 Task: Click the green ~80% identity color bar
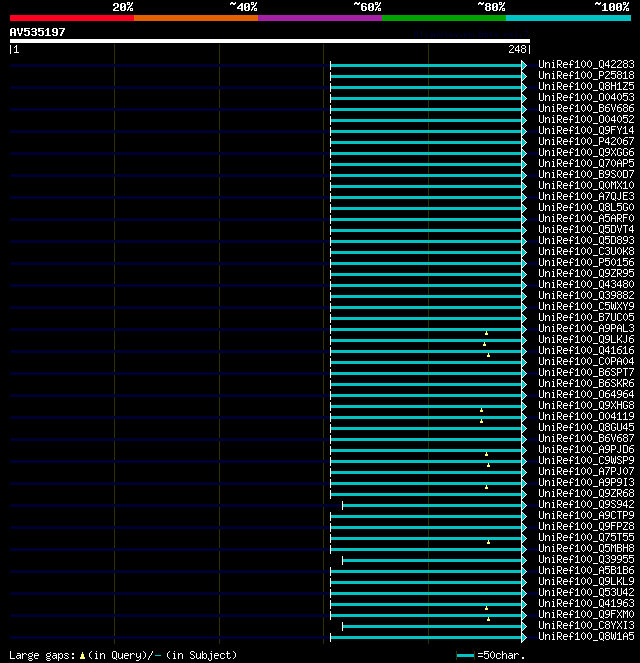[x=444, y=18]
